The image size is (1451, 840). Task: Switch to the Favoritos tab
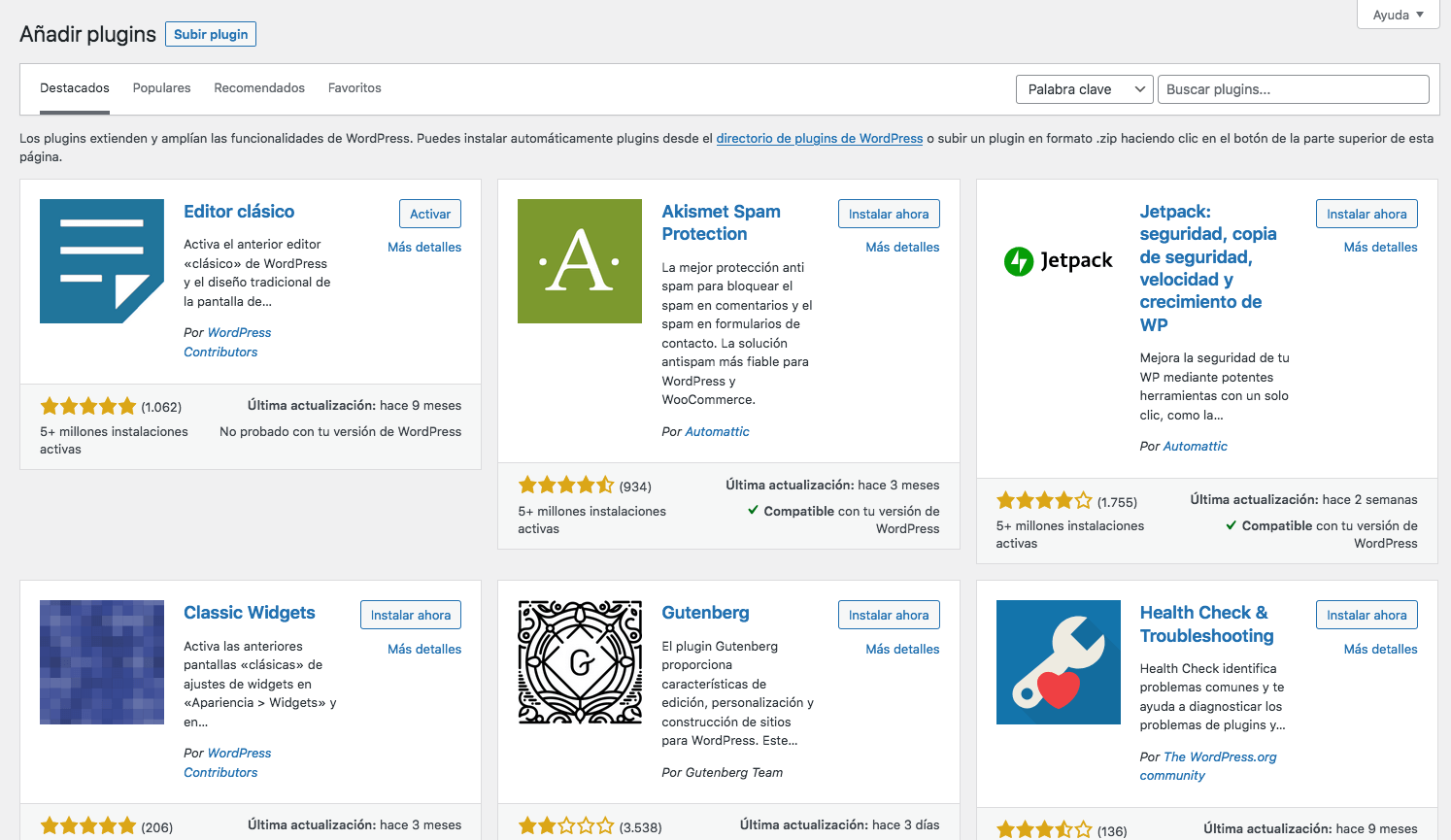coord(354,87)
